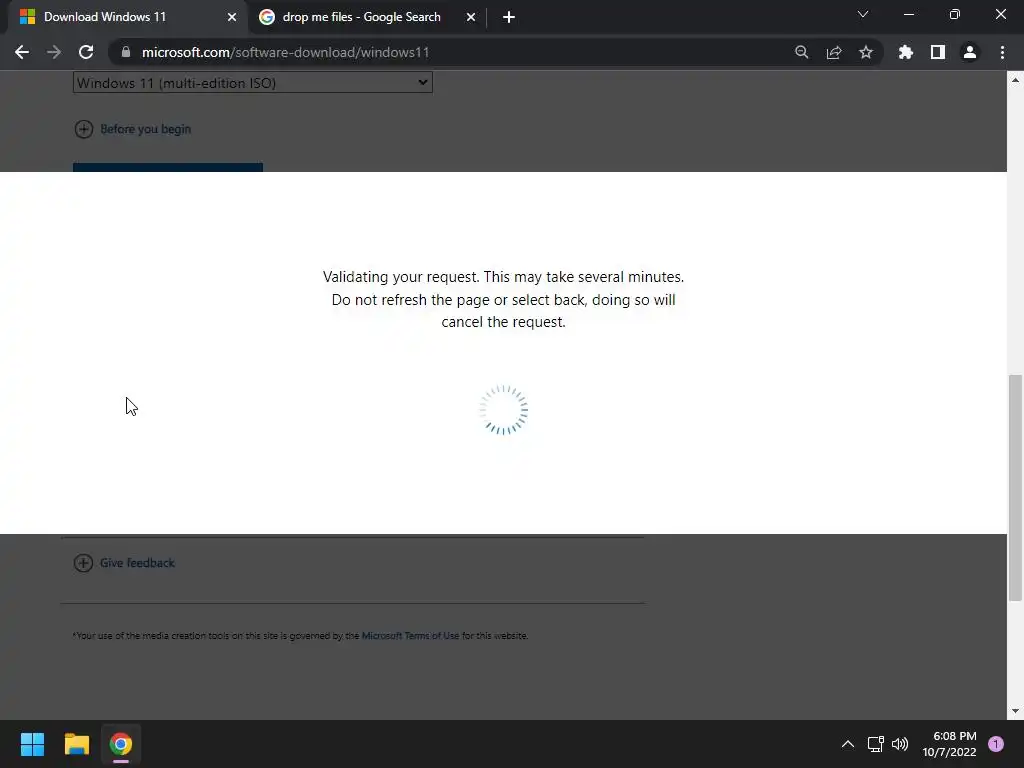Restore down the Chrome window
Viewport: 1024px width, 768px height.
(955, 14)
